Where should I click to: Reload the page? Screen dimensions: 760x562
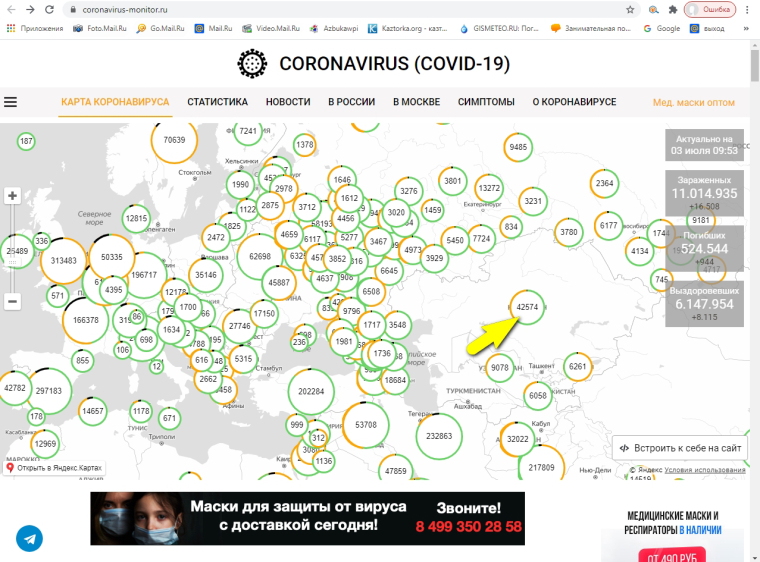click(x=51, y=9)
